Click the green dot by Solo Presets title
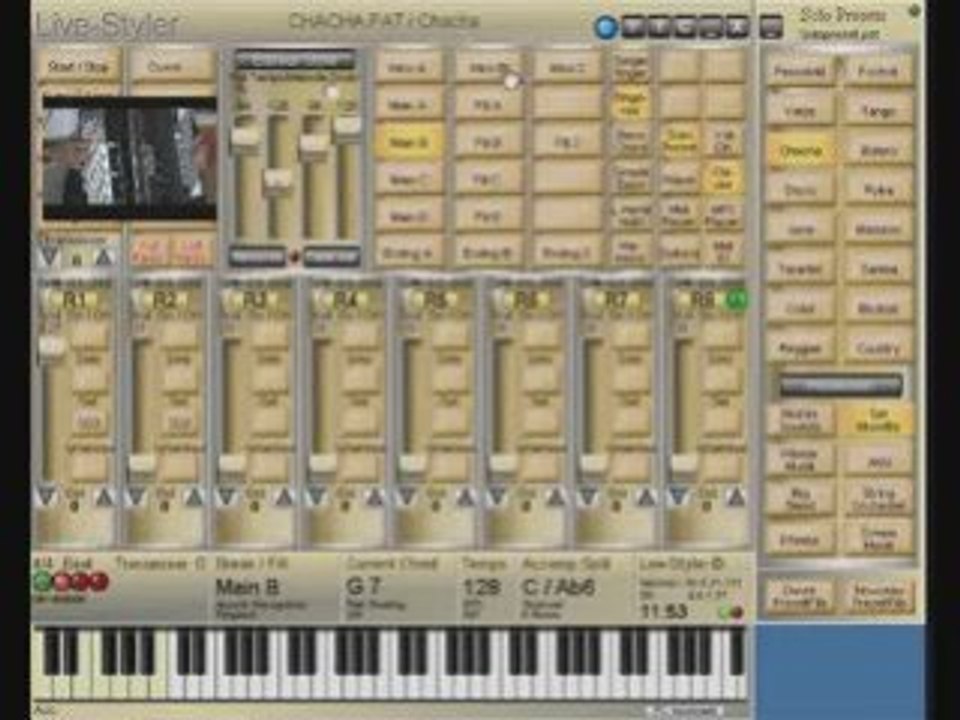 [914, 10]
